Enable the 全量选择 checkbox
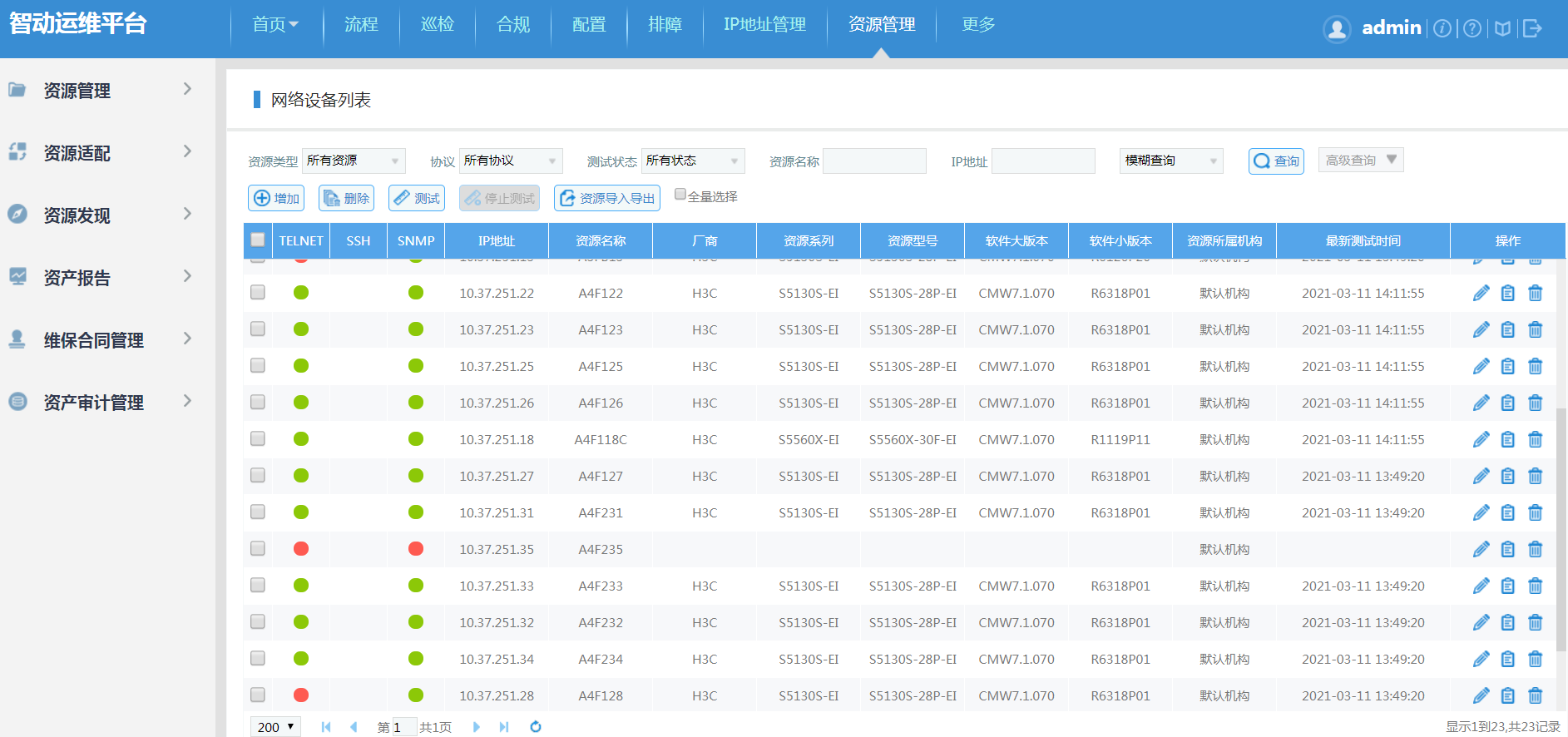This screenshot has height=737, width=1568. 680,195
